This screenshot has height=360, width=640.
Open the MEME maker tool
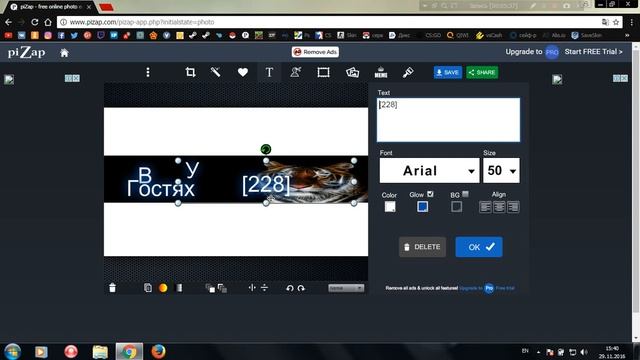pyautogui.click(x=381, y=72)
